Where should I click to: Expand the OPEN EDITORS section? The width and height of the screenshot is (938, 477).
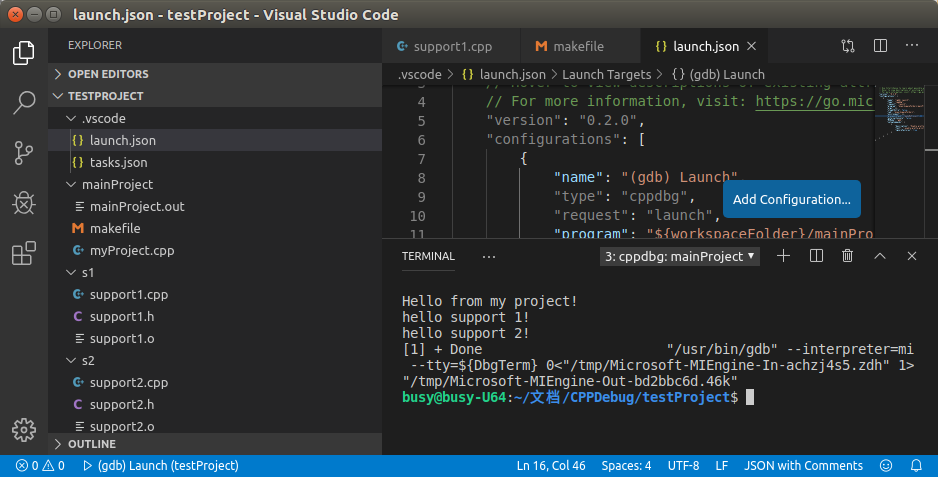pyautogui.click(x=215, y=74)
